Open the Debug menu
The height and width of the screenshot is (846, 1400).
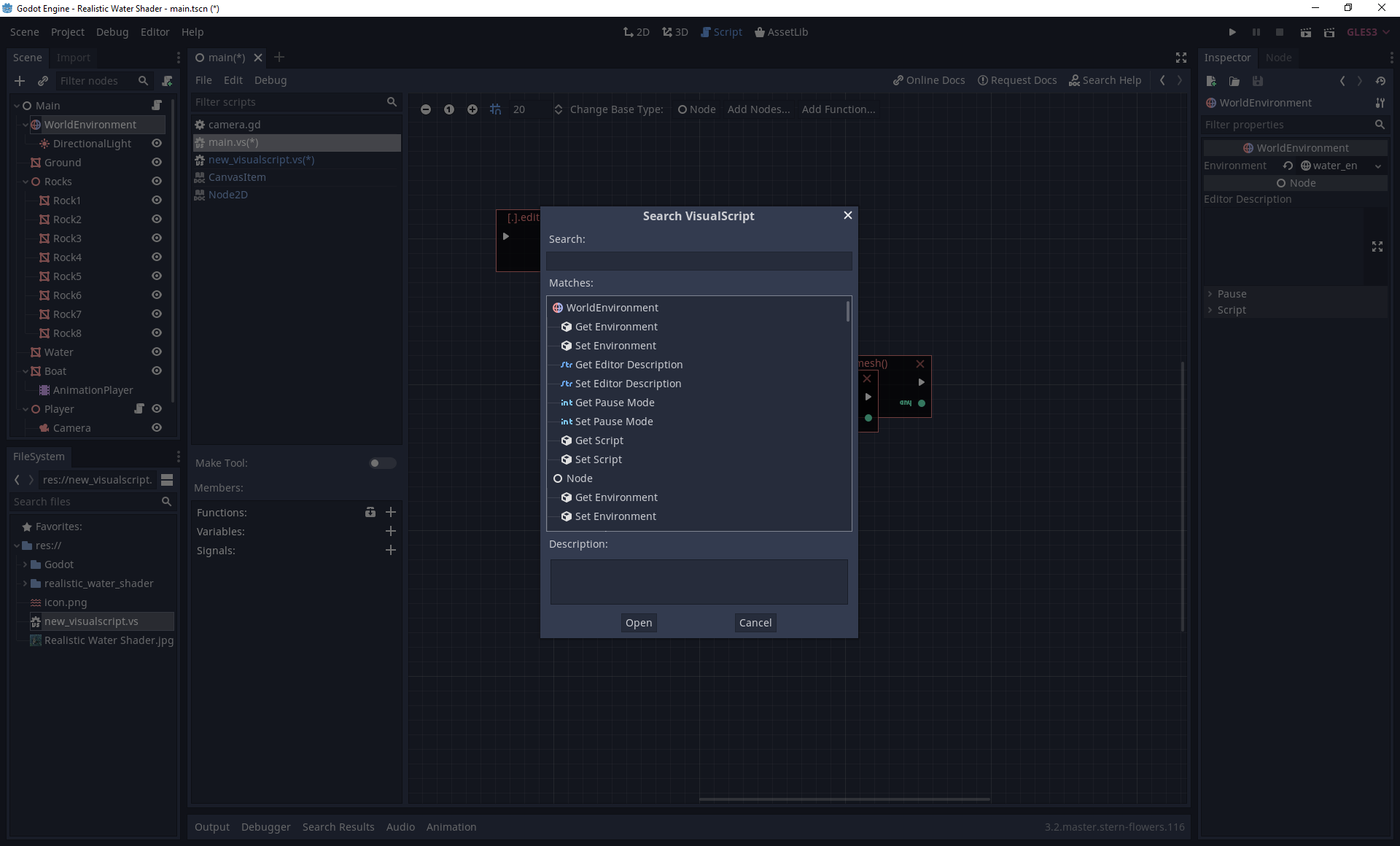112,32
